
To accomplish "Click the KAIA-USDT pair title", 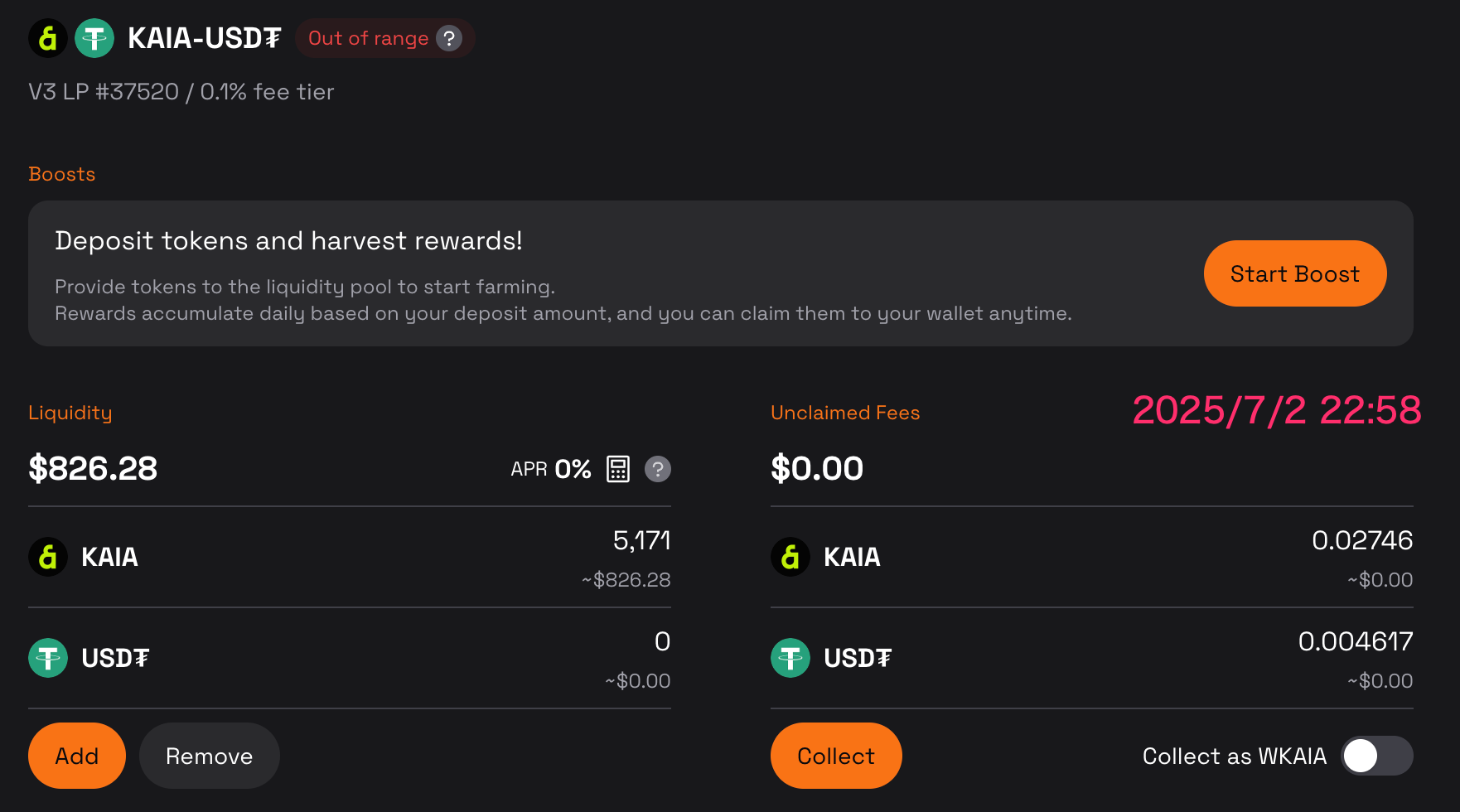I will click(x=205, y=38).
